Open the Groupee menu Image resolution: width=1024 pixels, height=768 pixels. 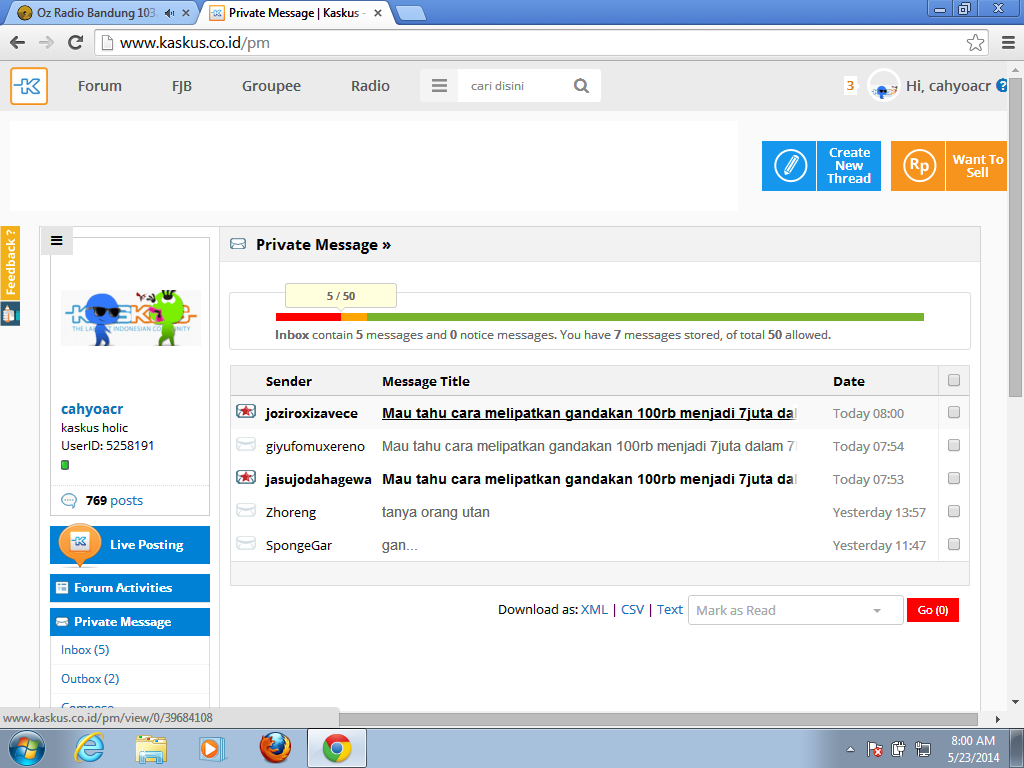[x=271, y=86]
